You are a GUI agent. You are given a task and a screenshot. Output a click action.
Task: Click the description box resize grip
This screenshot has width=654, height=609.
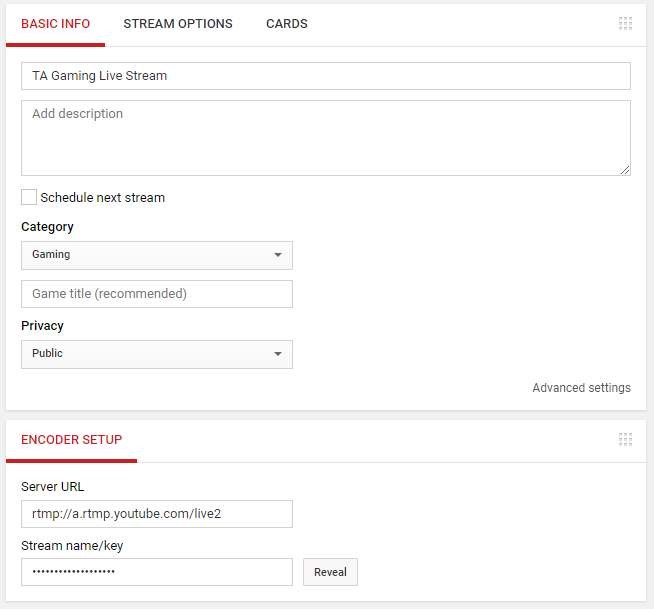(x=624, y=170)
